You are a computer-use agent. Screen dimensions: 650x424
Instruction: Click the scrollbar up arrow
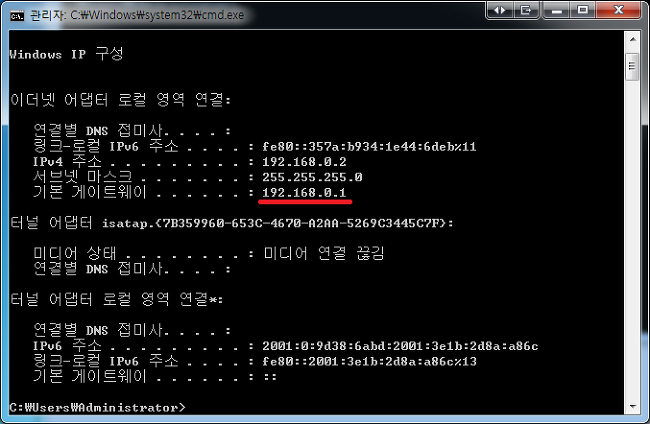(633, 39)
